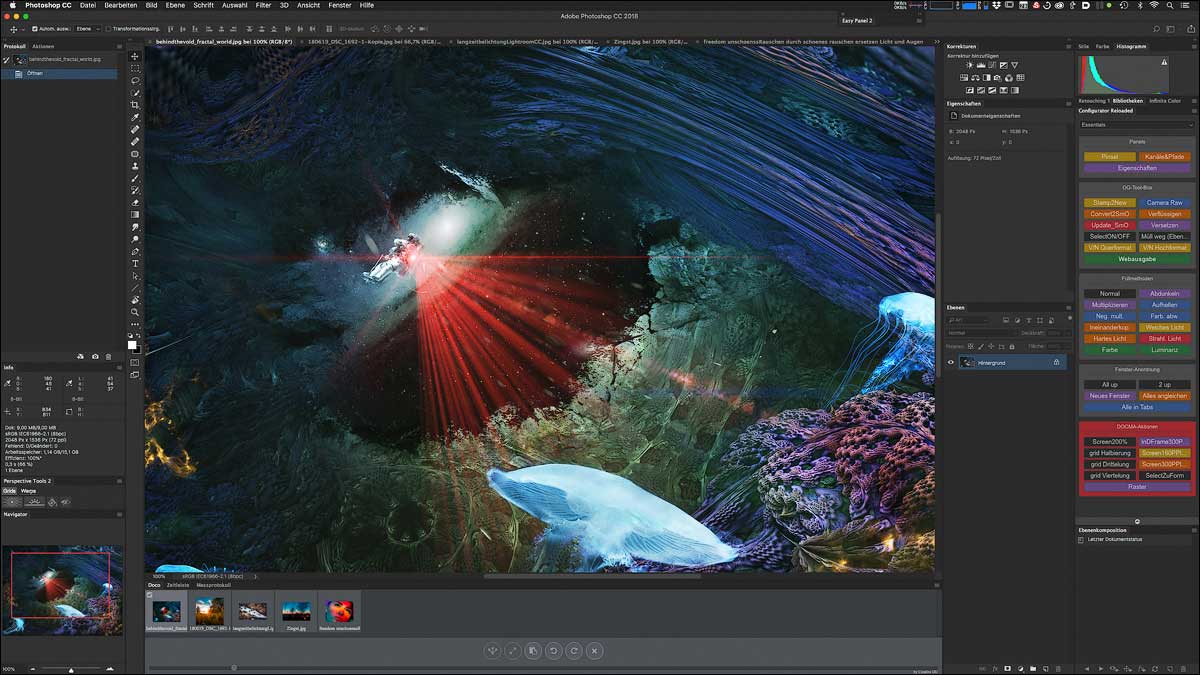Select the Crop tool in the toolbar
Viewport: 1200px width, 675px height.
135,105
